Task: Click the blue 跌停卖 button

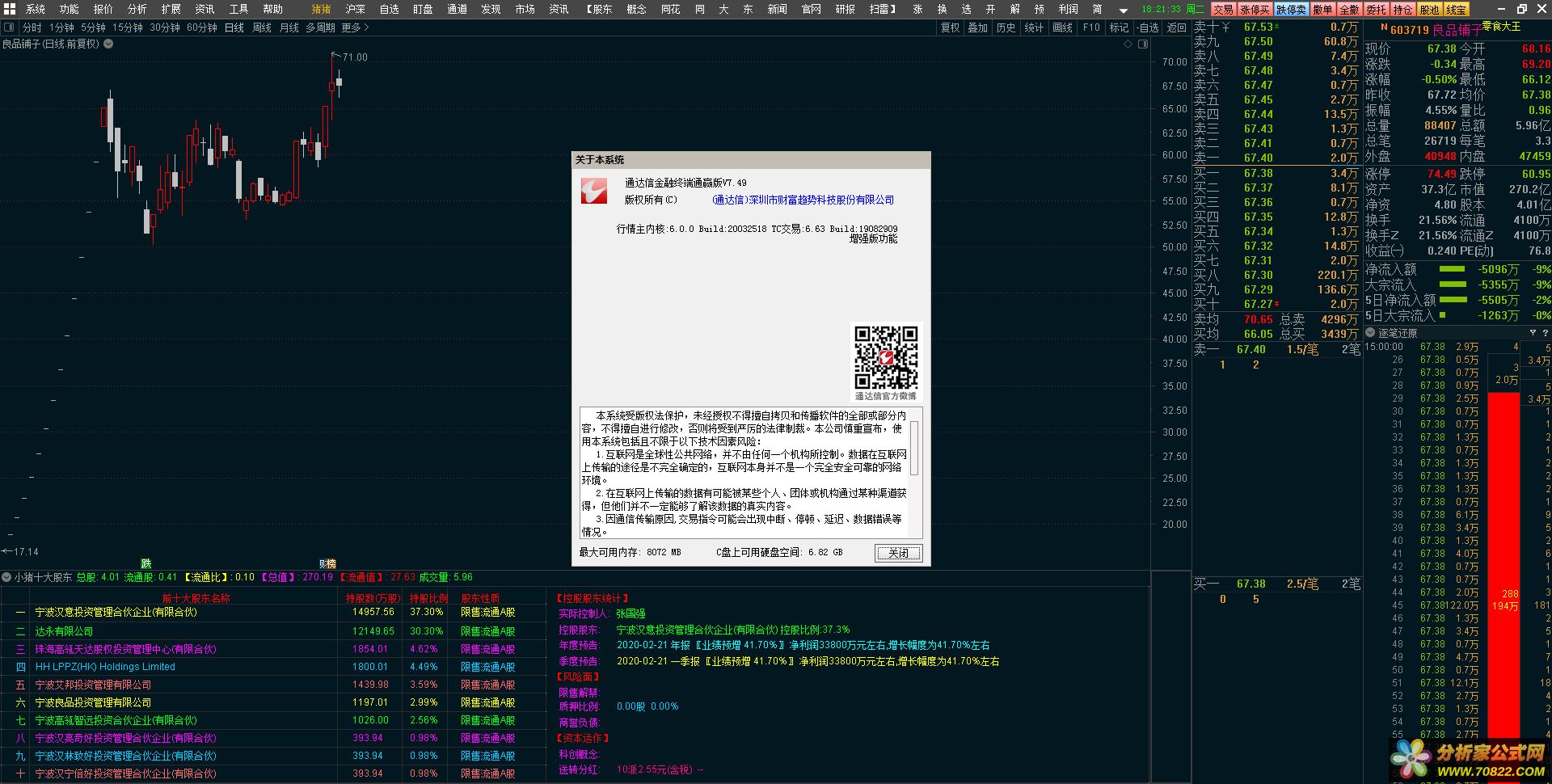Action: point(1292,10)
